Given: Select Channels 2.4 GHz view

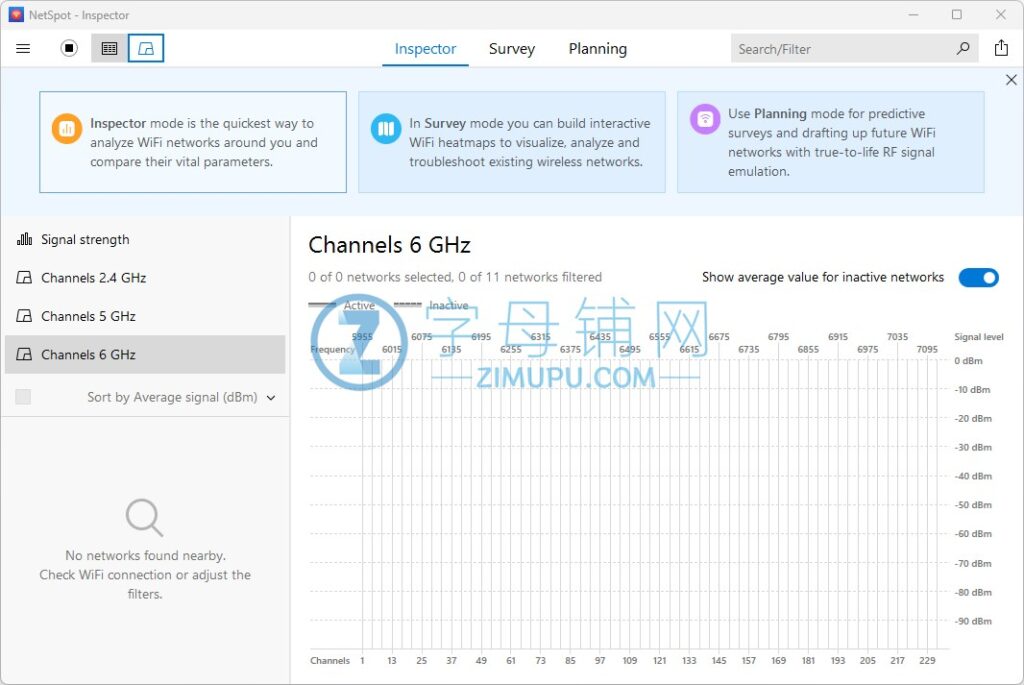Looking at the screenshot, I should (145, 278).
